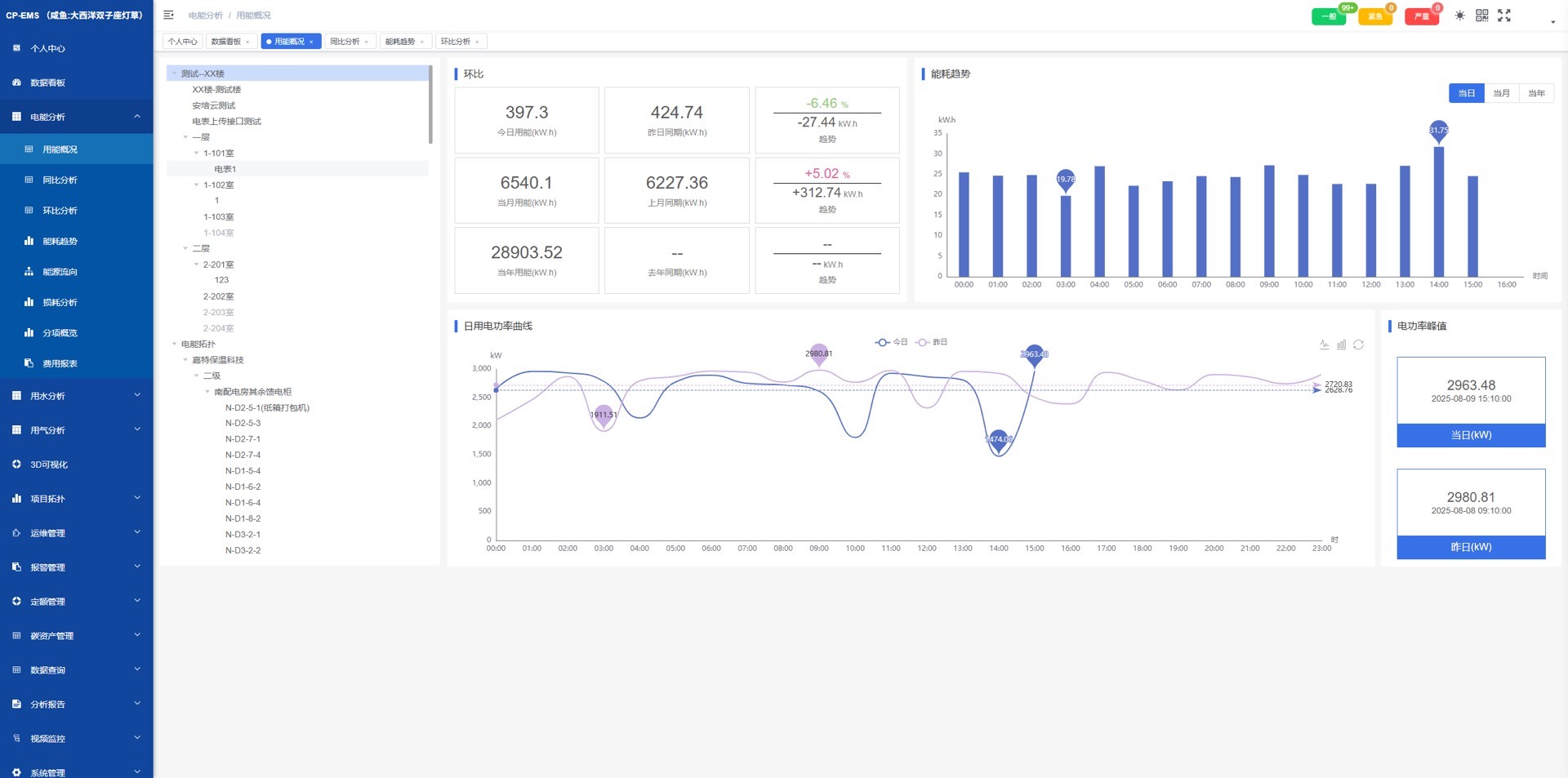Toggle 昨日 series in the chart legend
The width and height of the screenshot is (1568, 778).
click(x=931, y=342)
